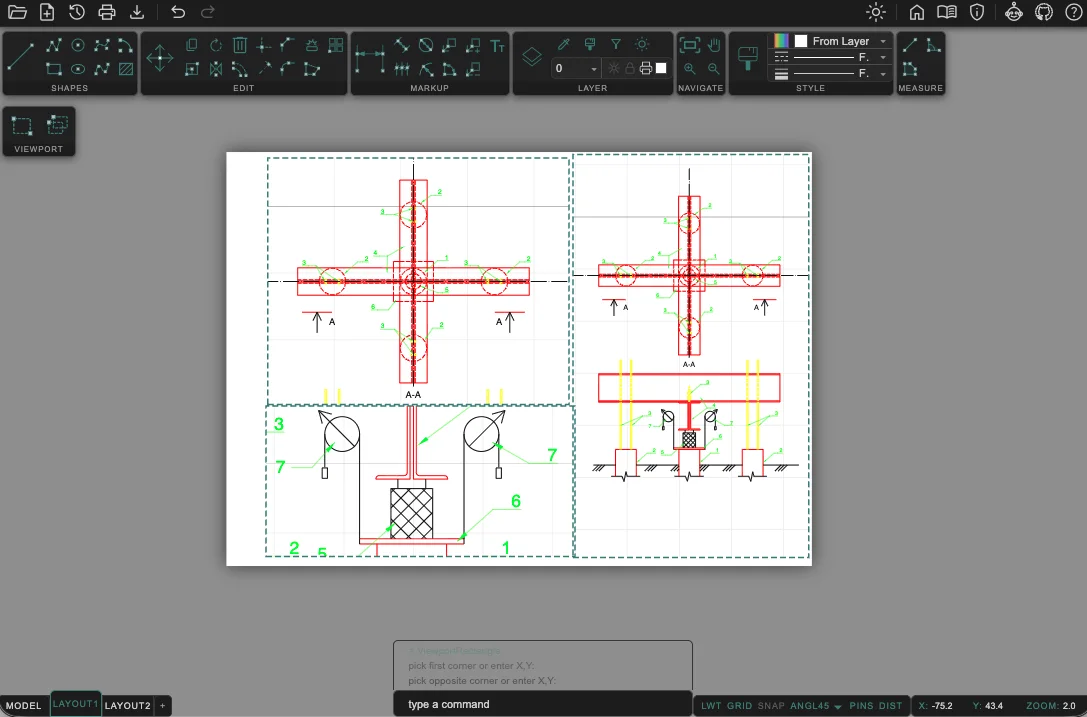Activate the Pan hand tool
1087x717 pixels.
[x=714, y=46]
